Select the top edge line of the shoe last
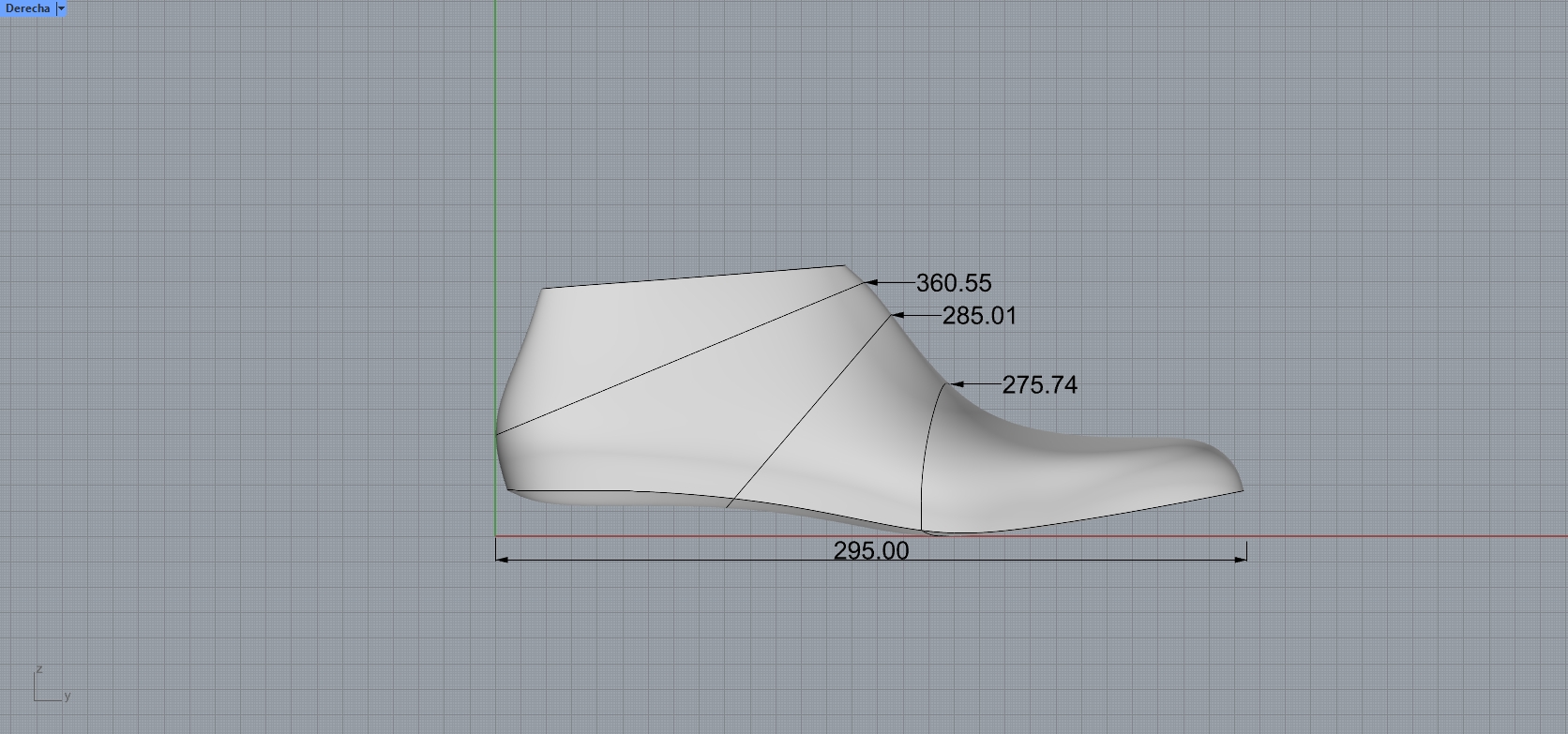 coord(694,277)
